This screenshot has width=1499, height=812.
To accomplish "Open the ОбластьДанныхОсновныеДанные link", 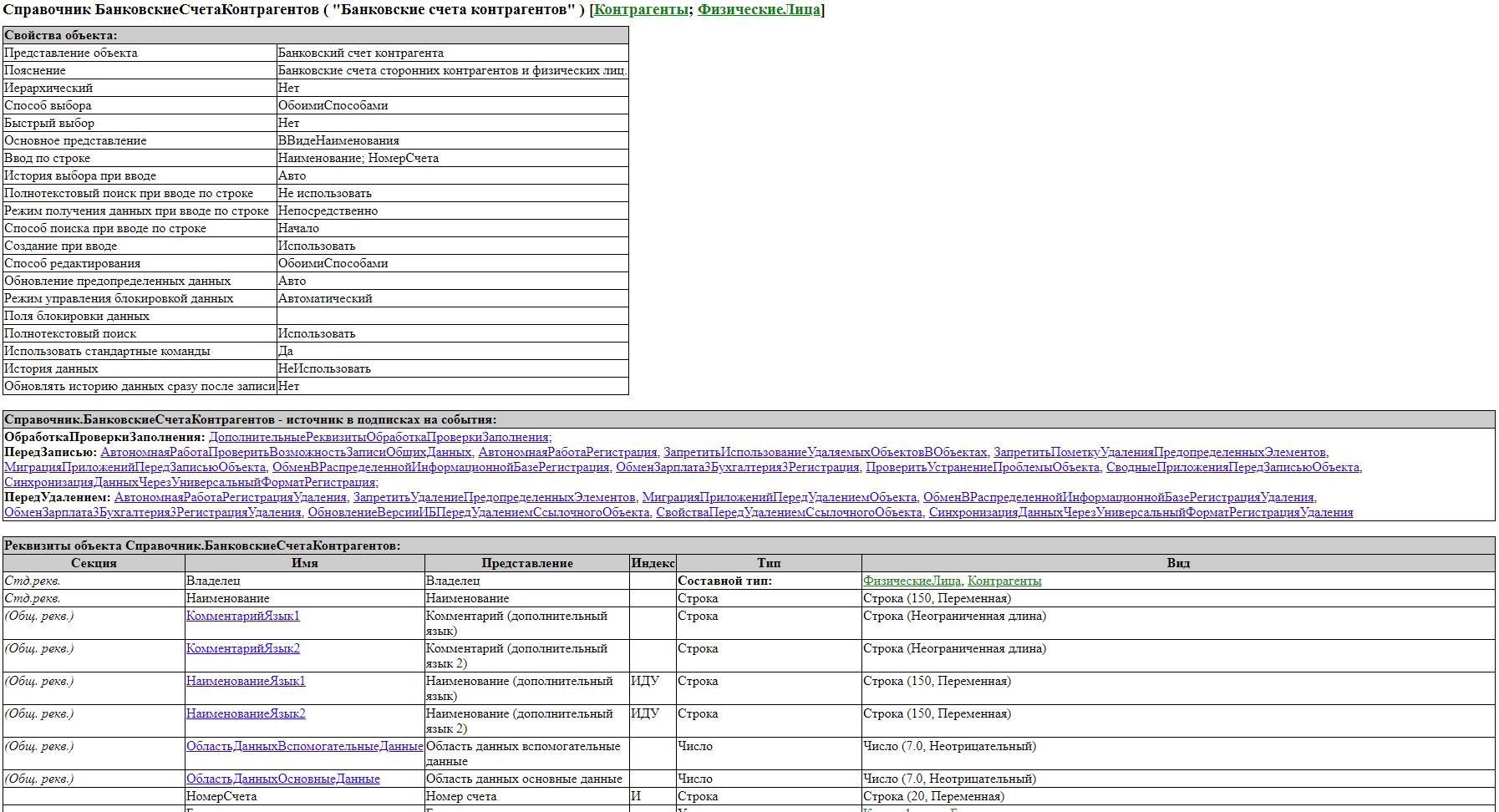I will click(283, 779).
